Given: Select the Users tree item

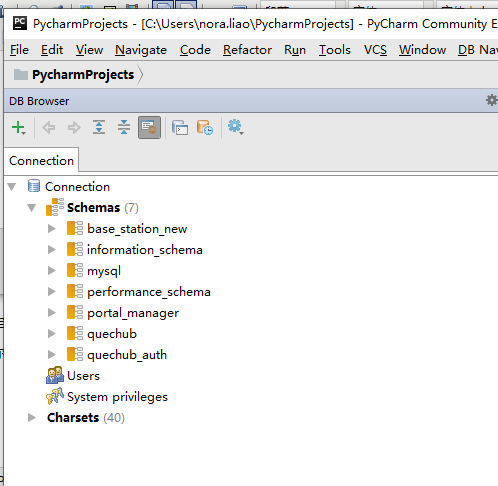Looking at the screenshot, I should pos(83,376).
